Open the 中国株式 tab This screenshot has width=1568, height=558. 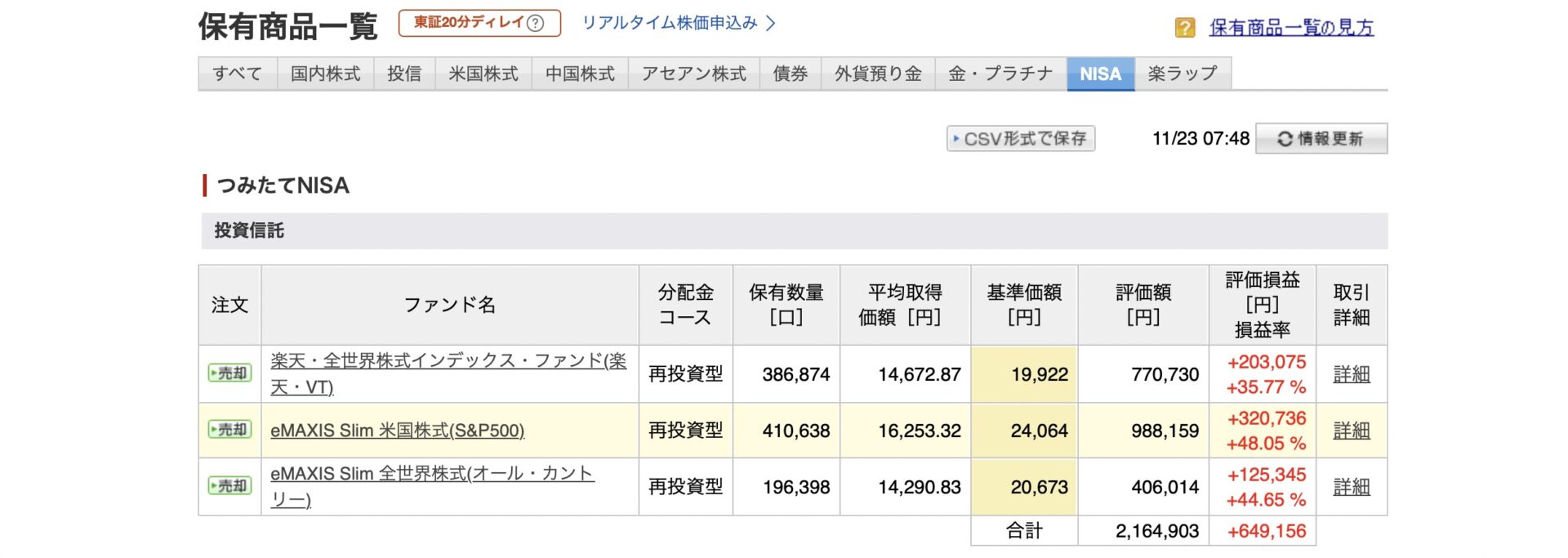[580, 74]
